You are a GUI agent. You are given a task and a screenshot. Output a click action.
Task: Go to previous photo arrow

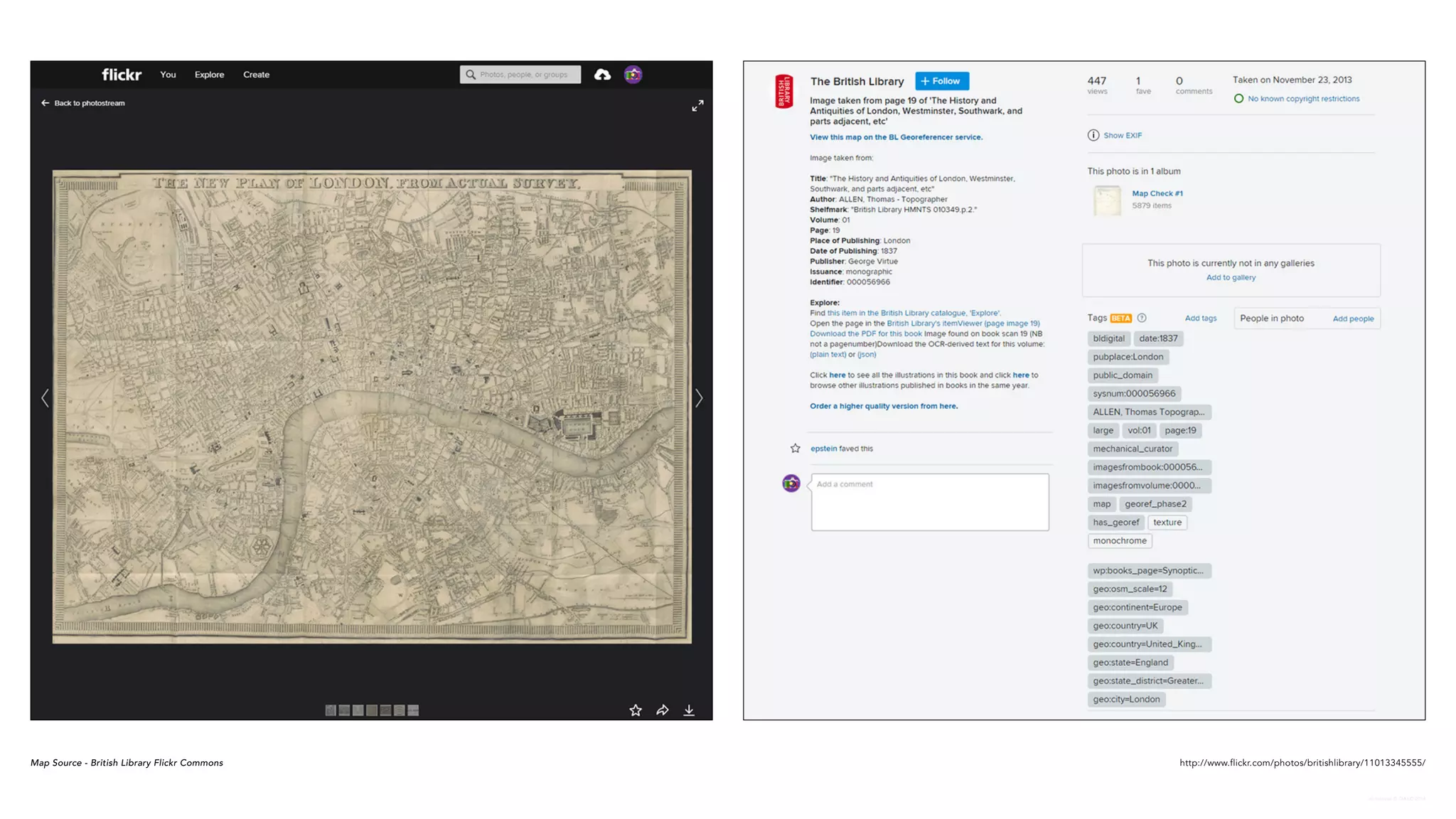45,398
